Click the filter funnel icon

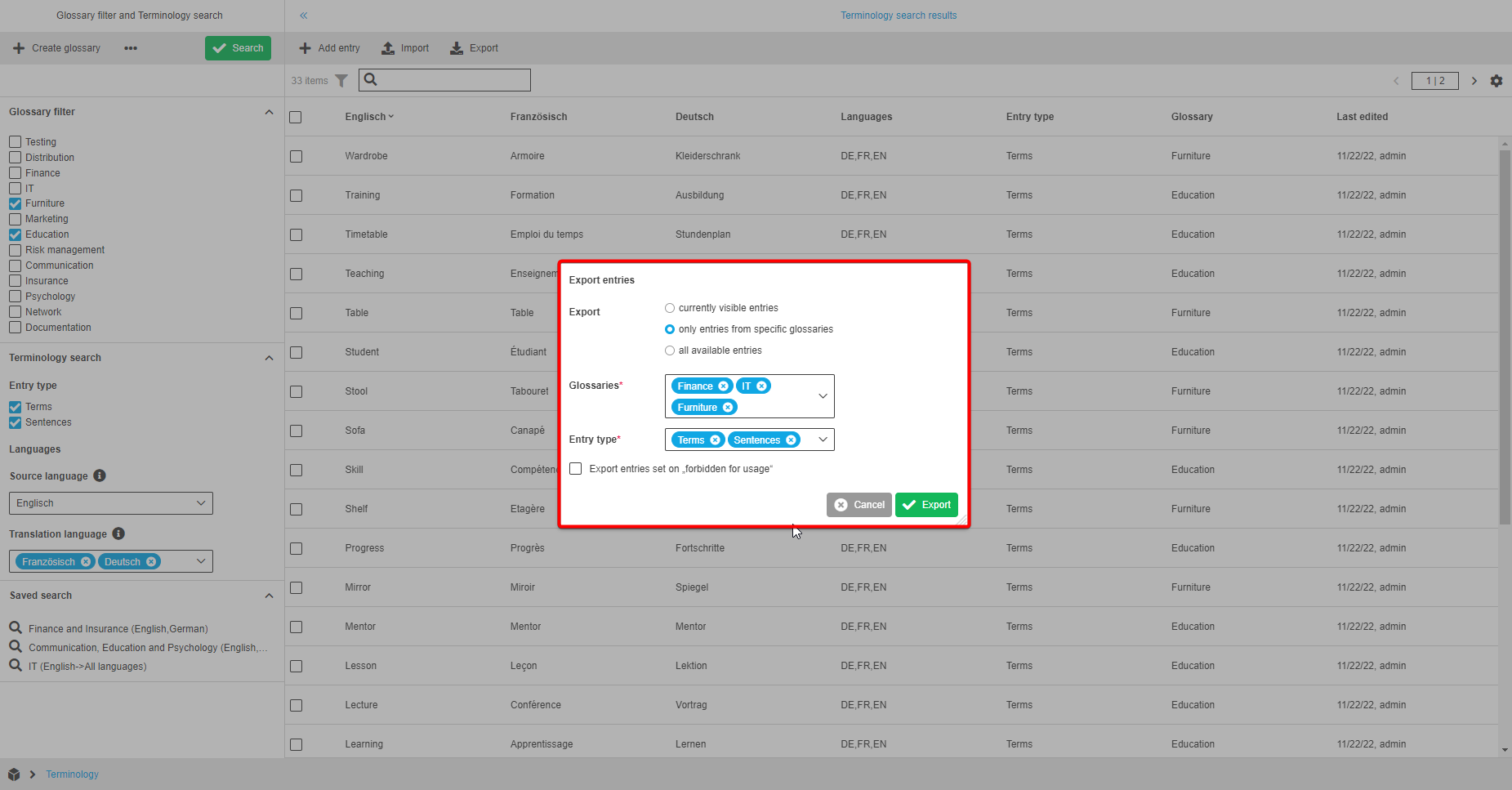point(341,80)
